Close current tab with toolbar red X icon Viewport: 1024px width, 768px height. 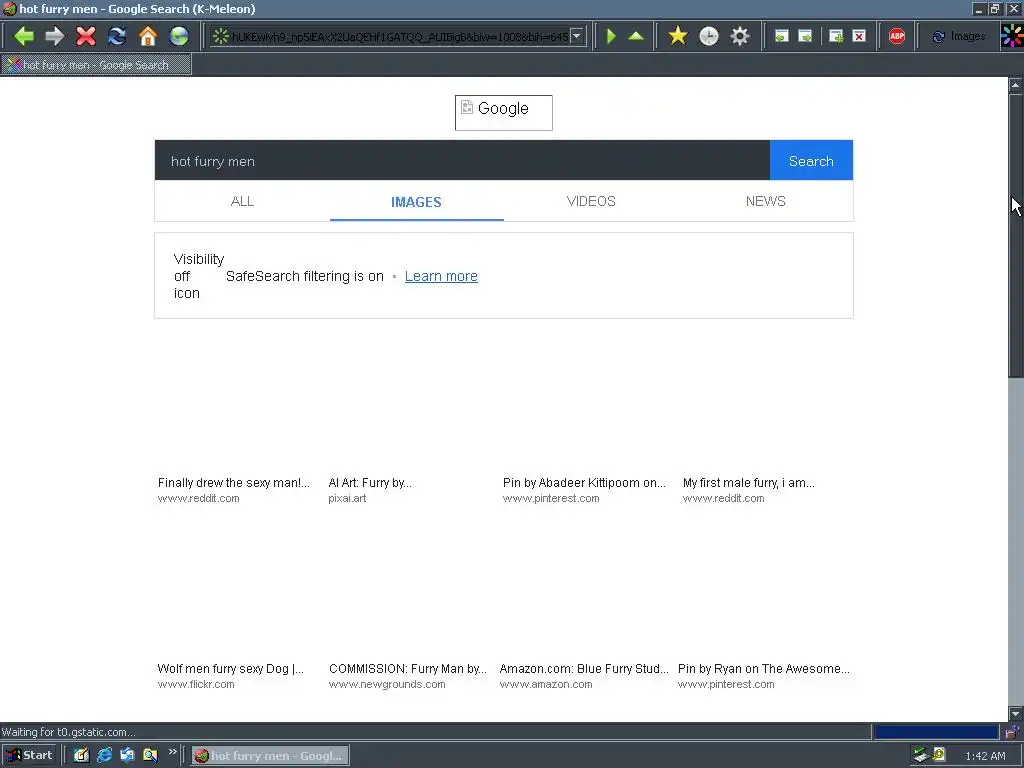(859, 36)
